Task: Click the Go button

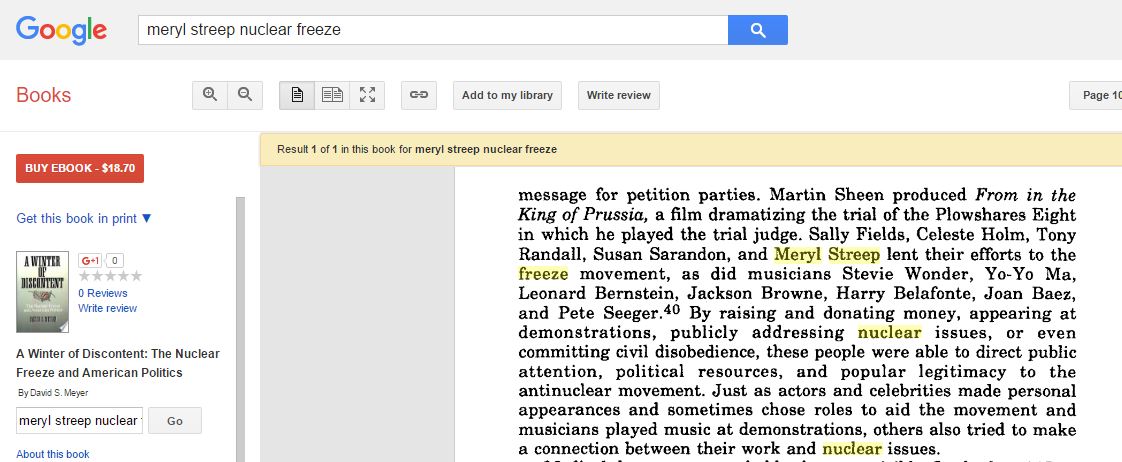Action: 175,421
